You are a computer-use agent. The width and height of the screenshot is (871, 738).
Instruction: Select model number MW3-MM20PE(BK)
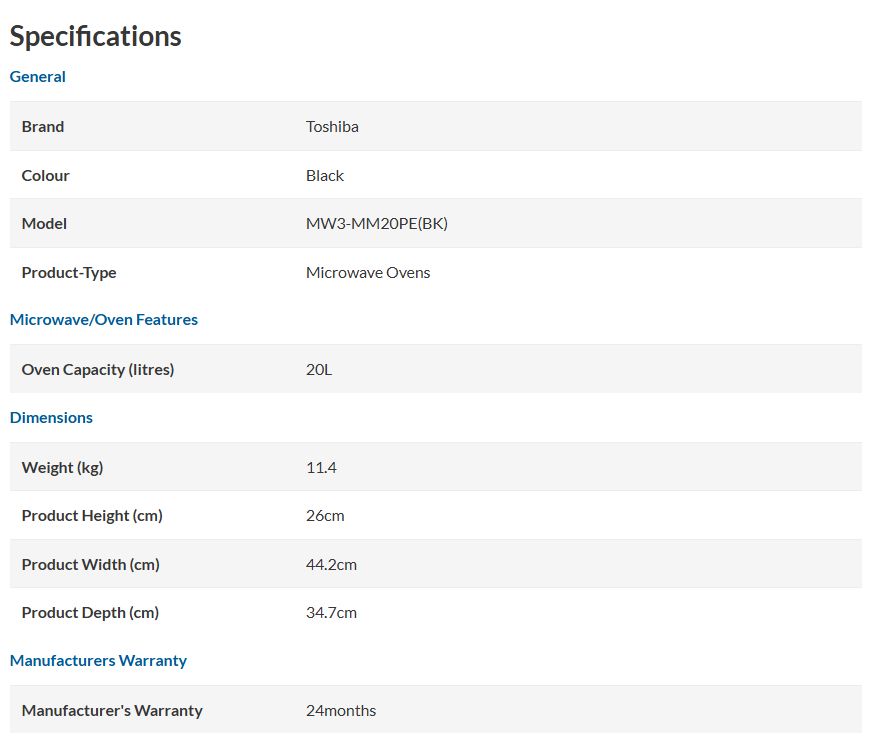(377, 224)
